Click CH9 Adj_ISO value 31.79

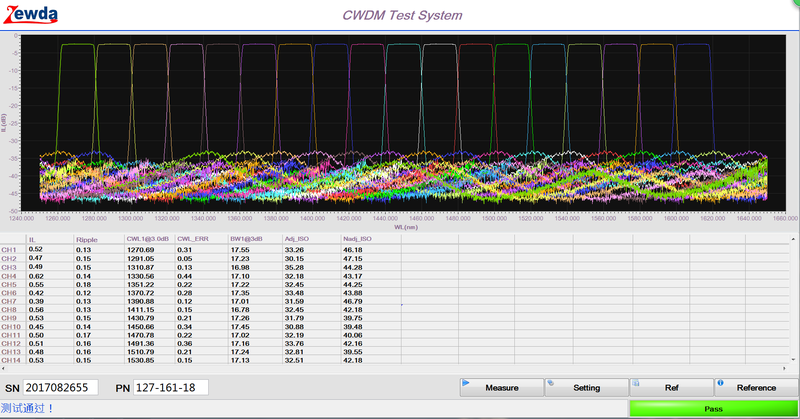pyautogui.click(x=294, y=318)
